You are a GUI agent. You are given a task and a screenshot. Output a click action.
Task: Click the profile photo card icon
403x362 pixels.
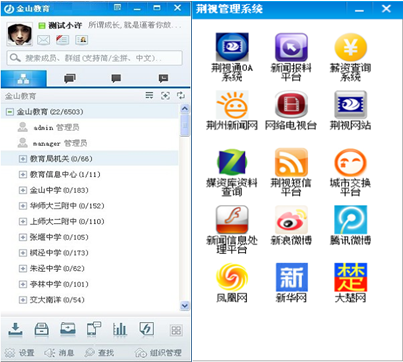click(81, 40)
